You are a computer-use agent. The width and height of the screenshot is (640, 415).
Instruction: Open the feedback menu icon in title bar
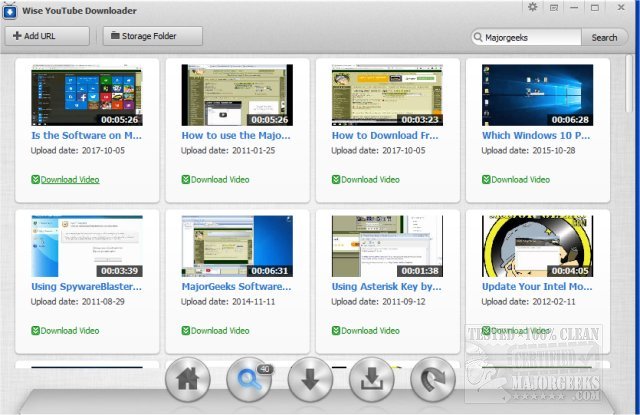553,8
